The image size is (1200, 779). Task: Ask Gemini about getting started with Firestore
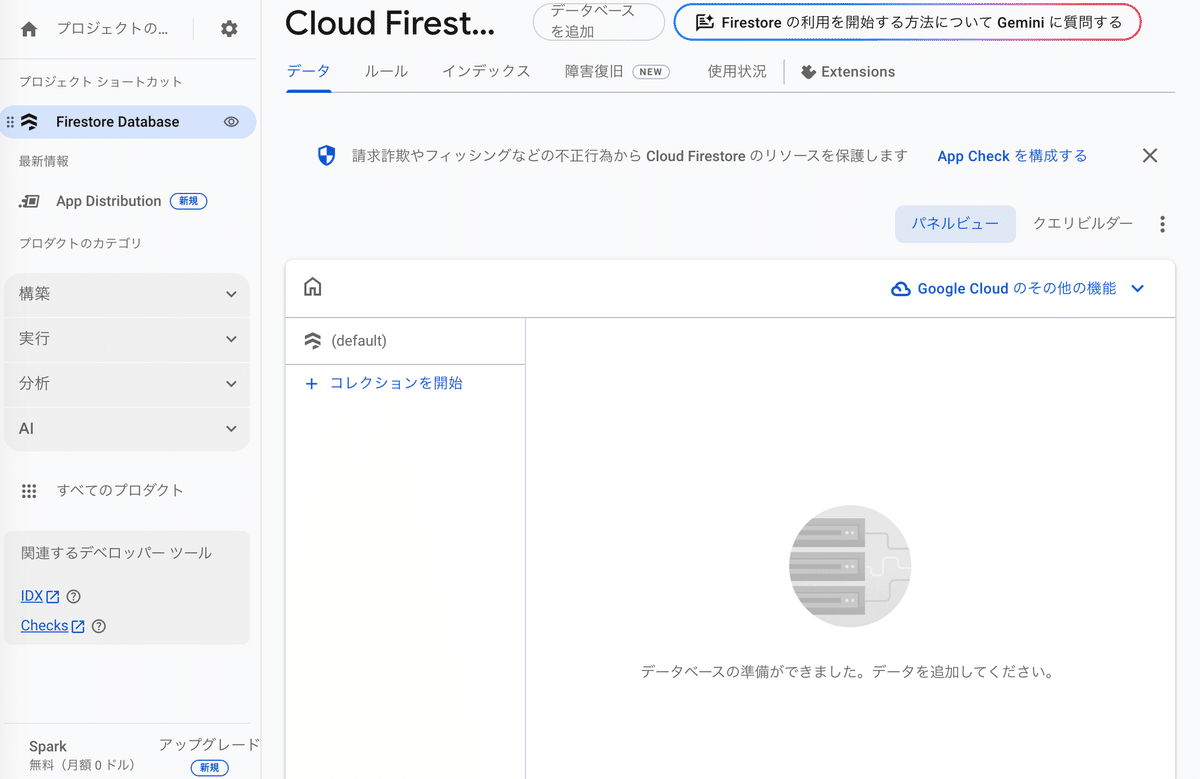point(906,21)
